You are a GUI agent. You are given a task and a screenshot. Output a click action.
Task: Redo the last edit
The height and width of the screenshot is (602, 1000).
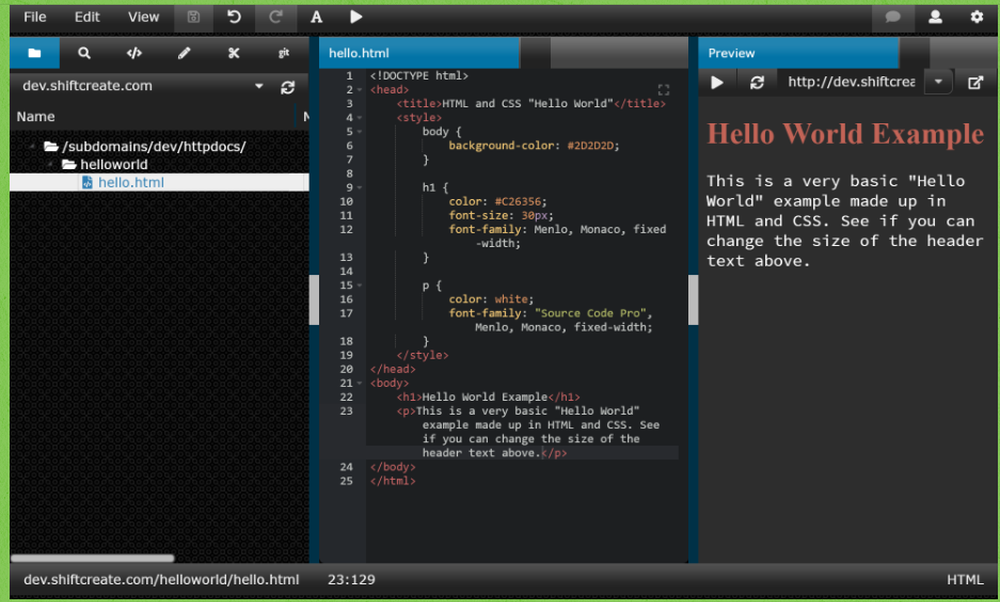(x=276, y=17)
